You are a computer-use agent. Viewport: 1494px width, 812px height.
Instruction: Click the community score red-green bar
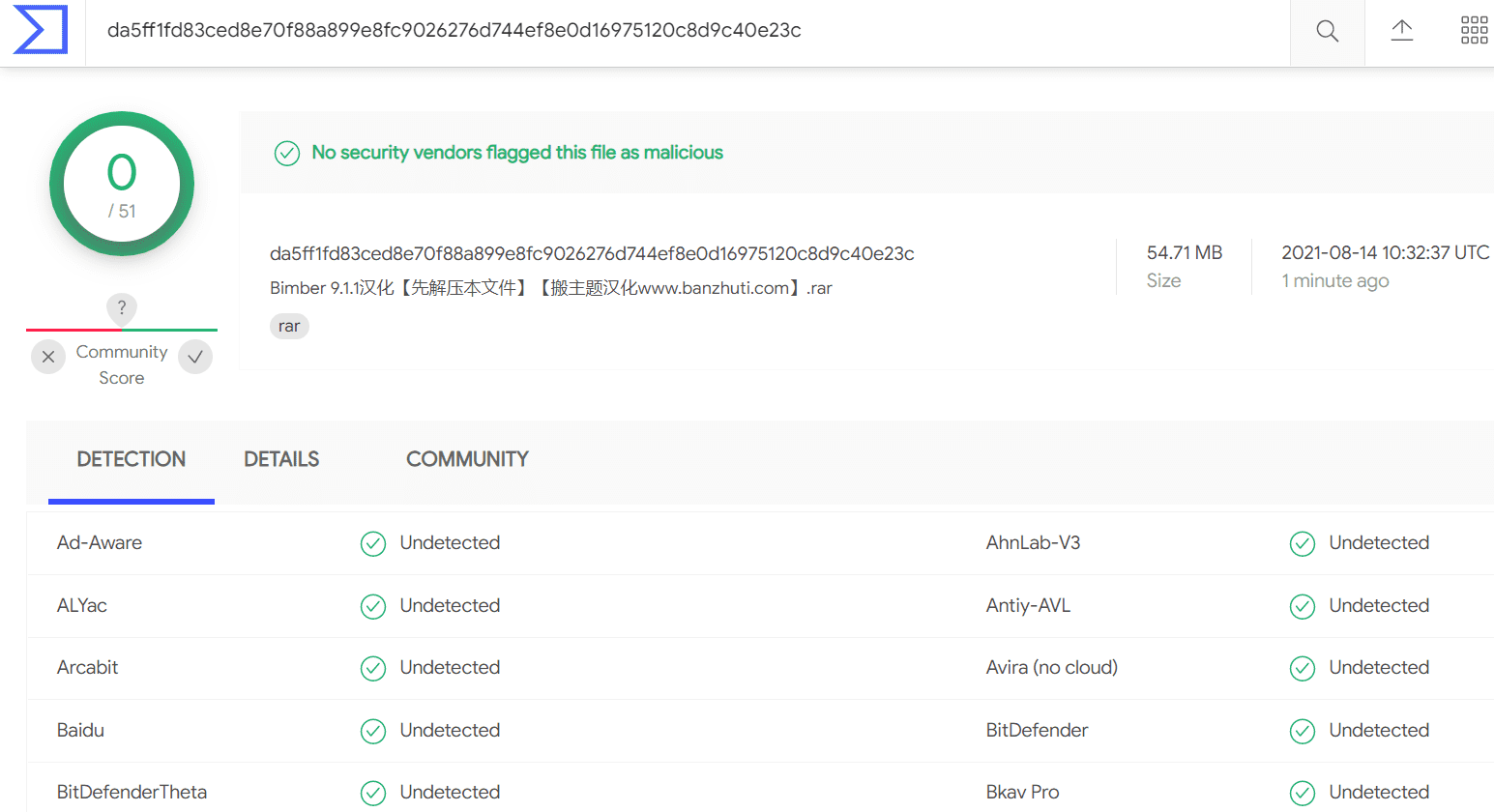tap(122, 330)
